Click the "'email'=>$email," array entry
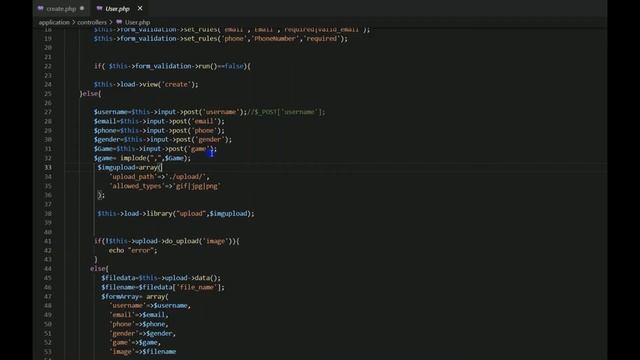Viewport: 640px width, 360px height. click(x=139, y=315)
